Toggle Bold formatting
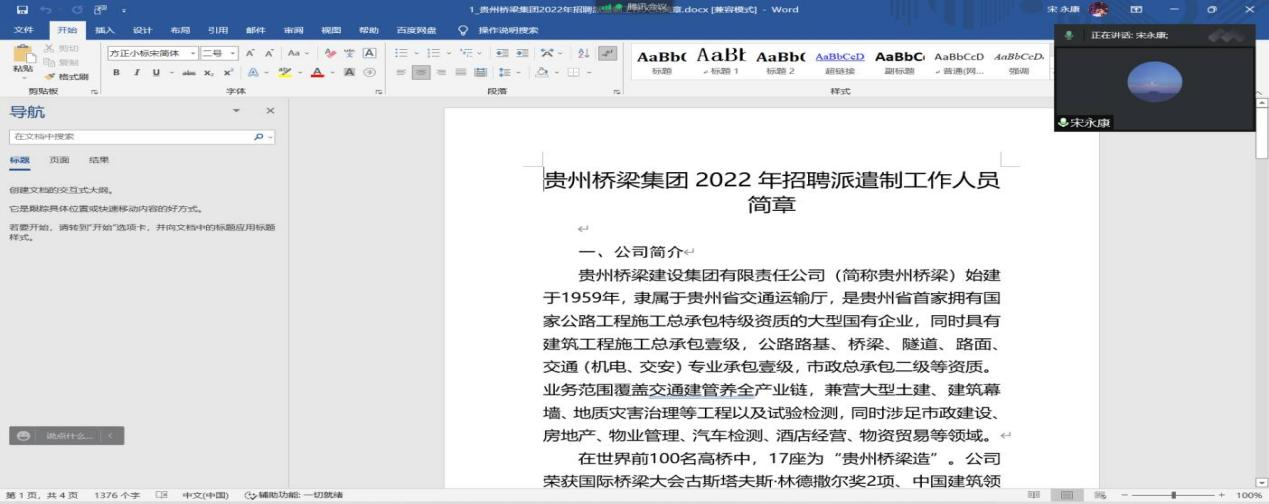The height and width of the screenshot is (504, 1269). click(116, 73)
